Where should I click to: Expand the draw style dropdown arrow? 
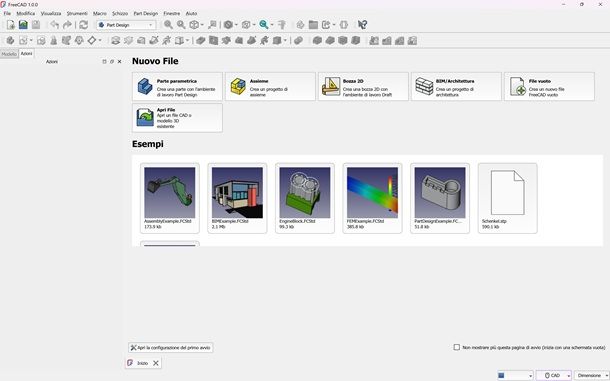(236, 25)
